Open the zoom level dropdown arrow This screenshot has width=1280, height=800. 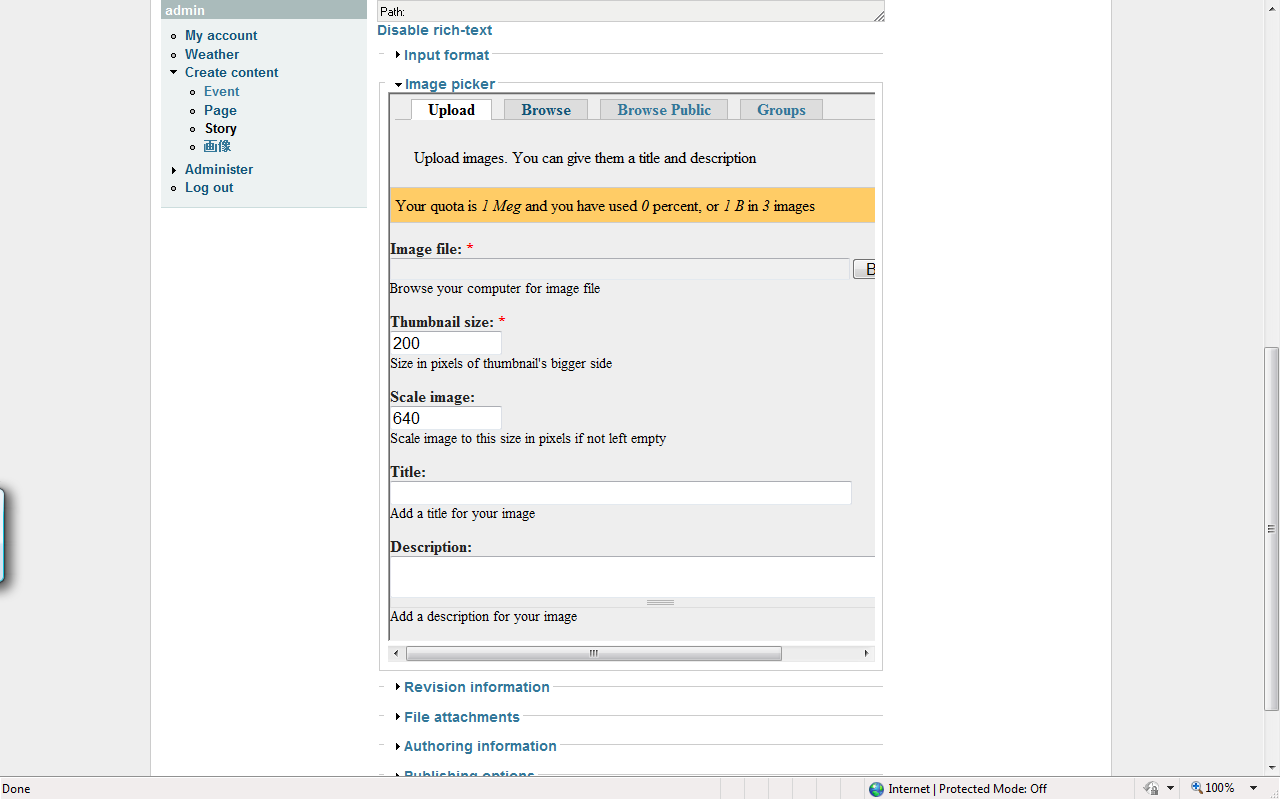click(1251, 788)
